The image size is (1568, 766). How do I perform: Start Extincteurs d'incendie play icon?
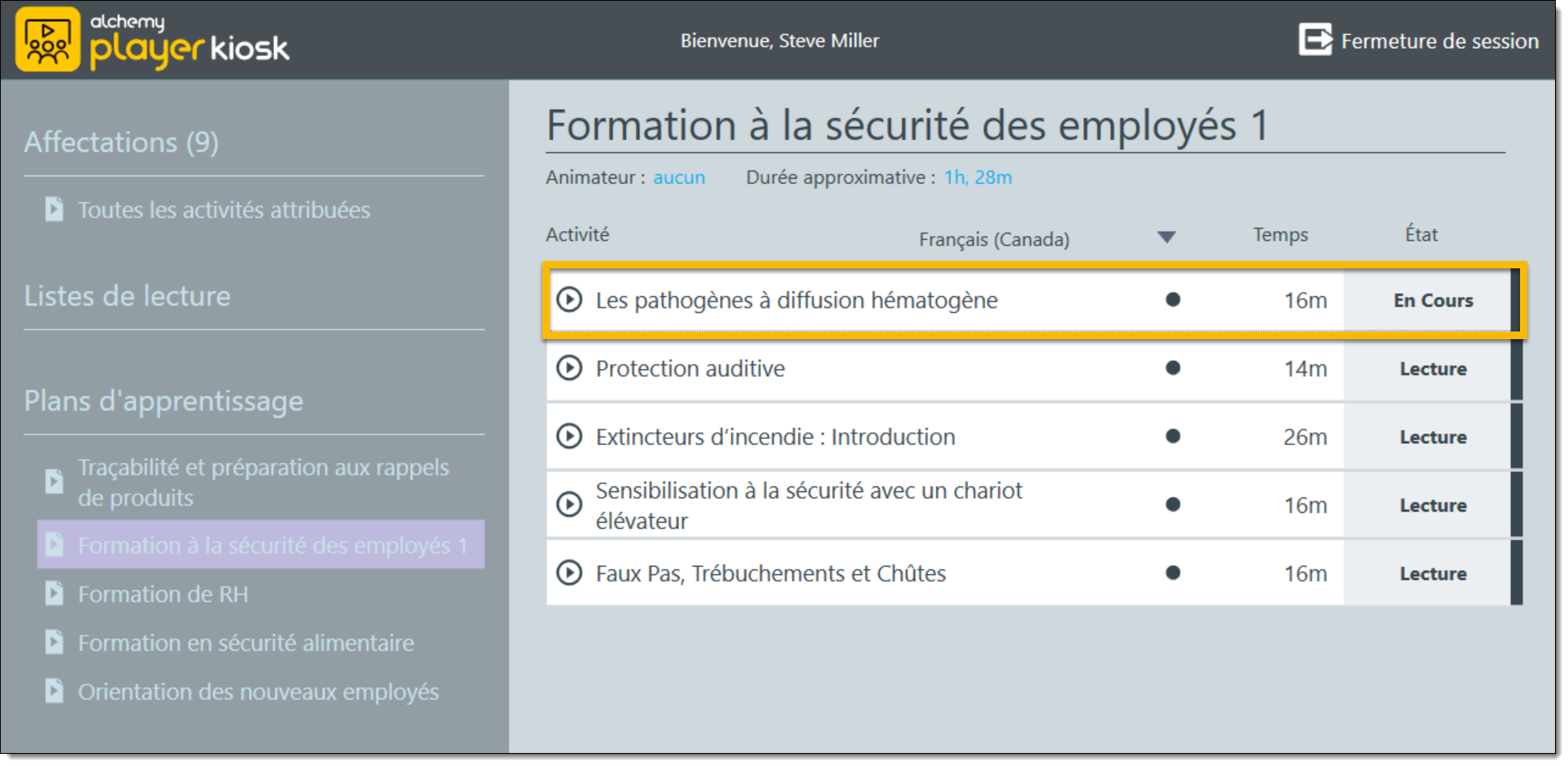click(x=569, y=437)
